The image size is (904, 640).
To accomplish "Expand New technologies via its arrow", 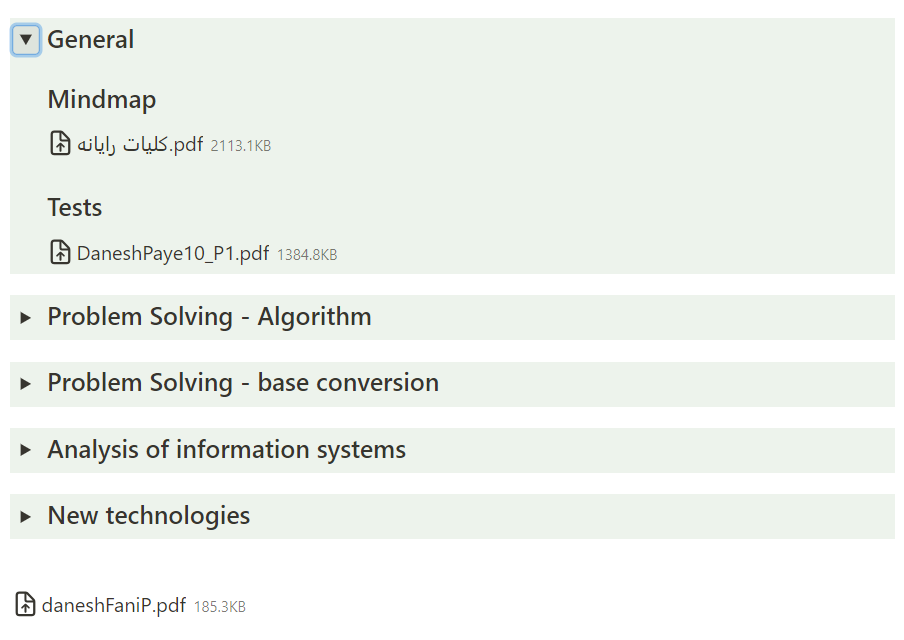I will (x=26, y=516).
